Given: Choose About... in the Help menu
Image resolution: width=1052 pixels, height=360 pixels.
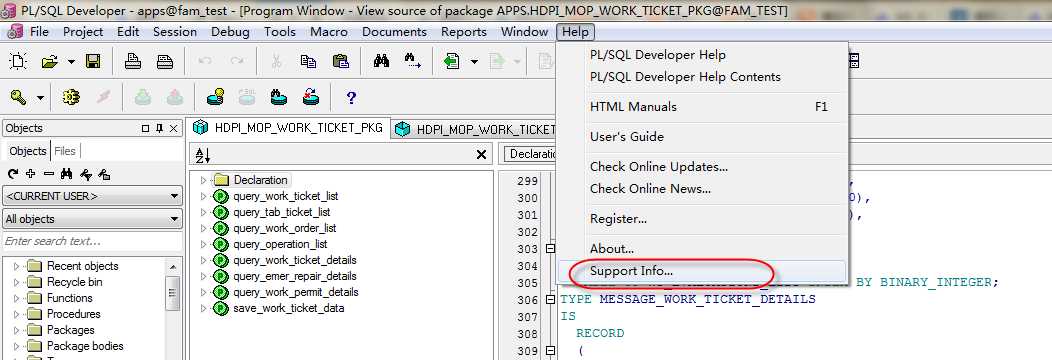Looking at the screenshot, I should [702, 249].
